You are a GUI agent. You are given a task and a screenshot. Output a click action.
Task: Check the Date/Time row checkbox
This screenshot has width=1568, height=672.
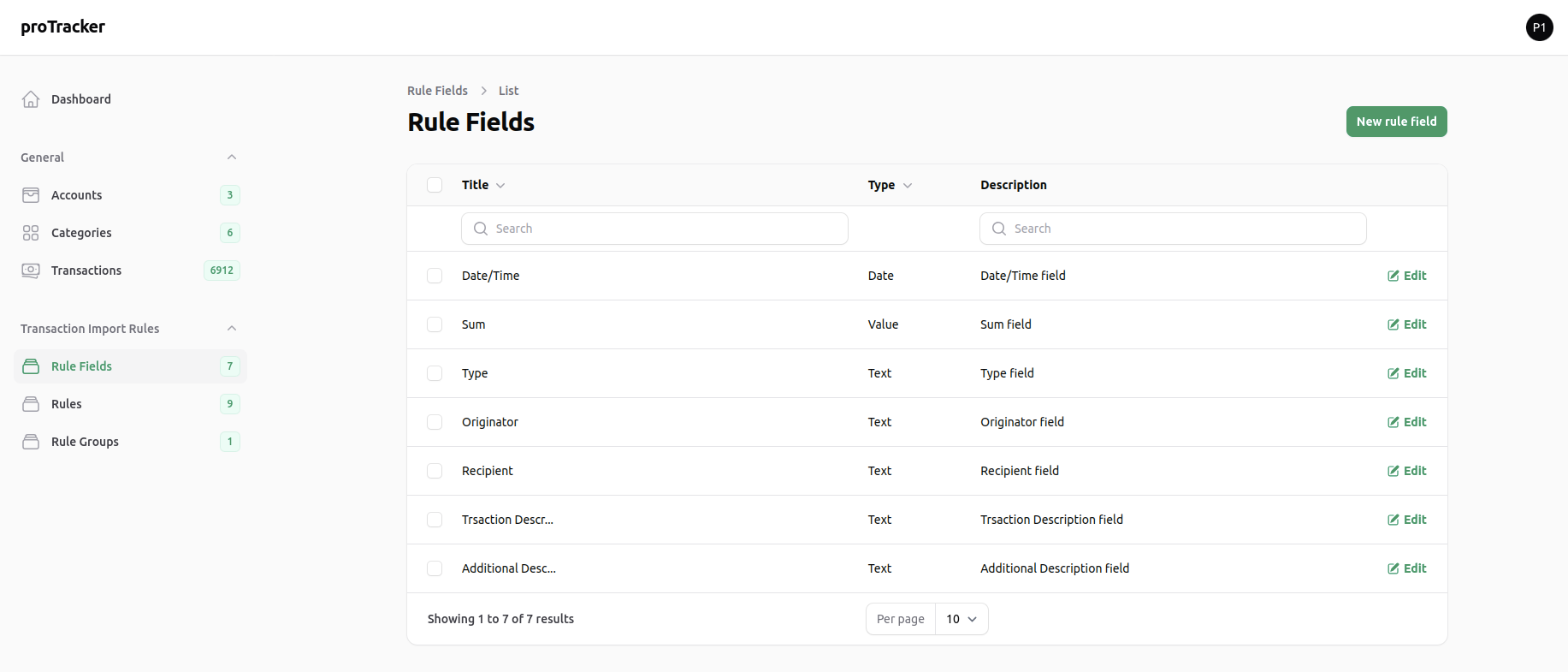coord(435,276)
